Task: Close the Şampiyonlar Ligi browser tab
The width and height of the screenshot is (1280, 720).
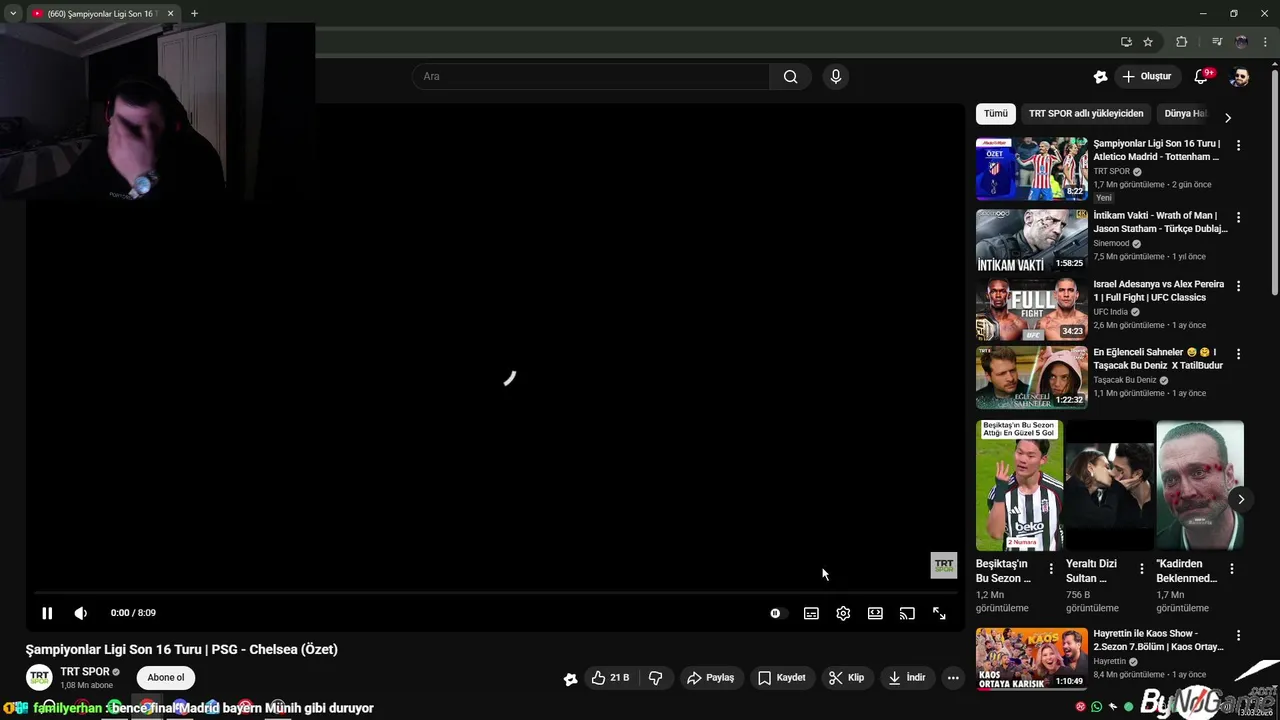Action: 170,14
